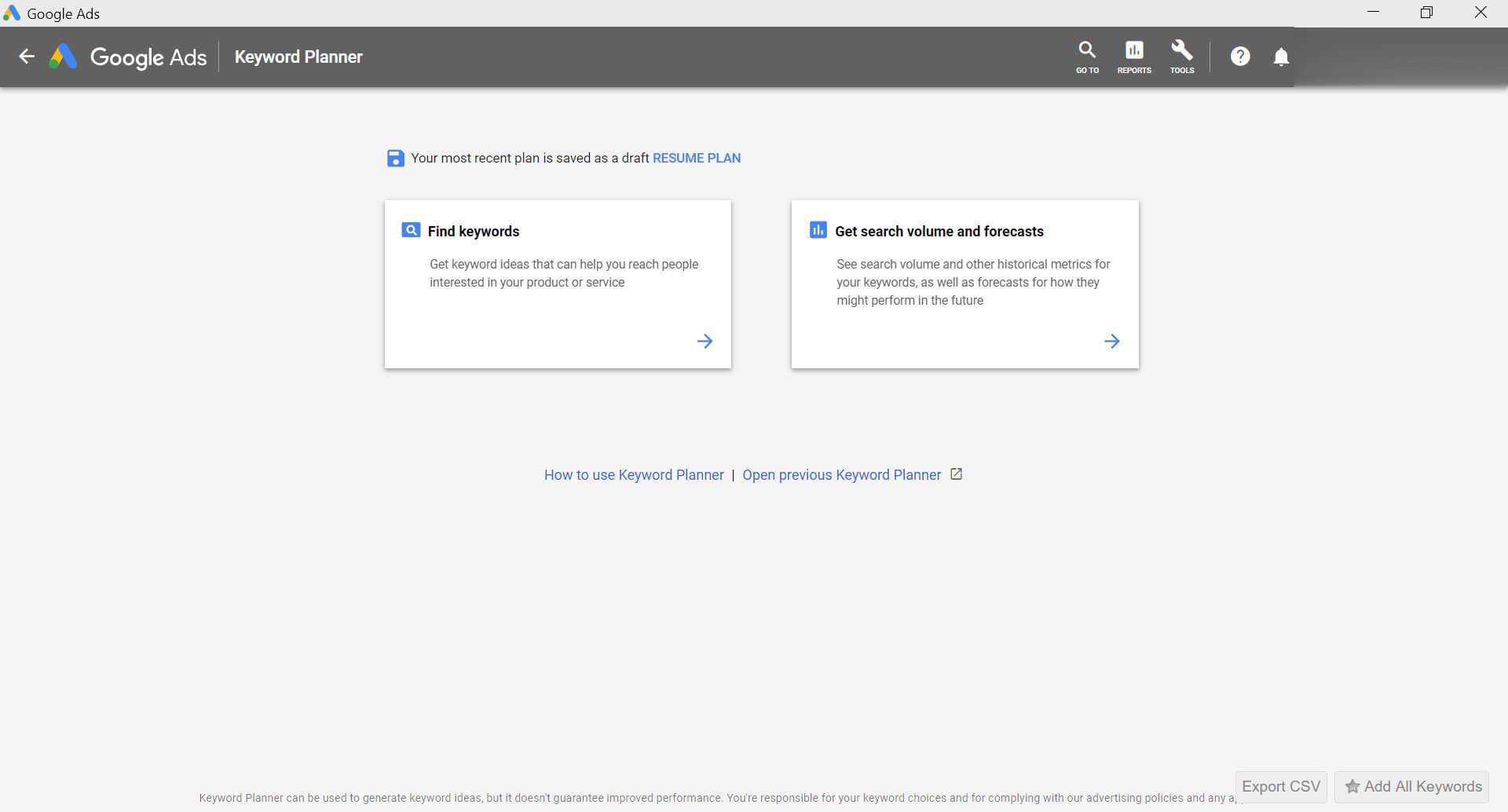The width and height of the screenshot is (1508, 812).
Task: Click the arrow on forecasts card
Action: pos(1111,341)
